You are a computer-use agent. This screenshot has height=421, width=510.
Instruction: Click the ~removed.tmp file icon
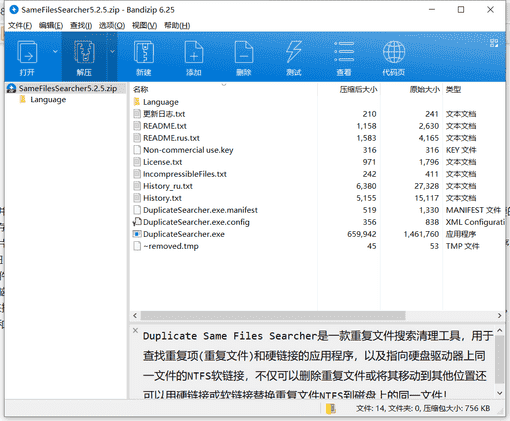[137, 246]
